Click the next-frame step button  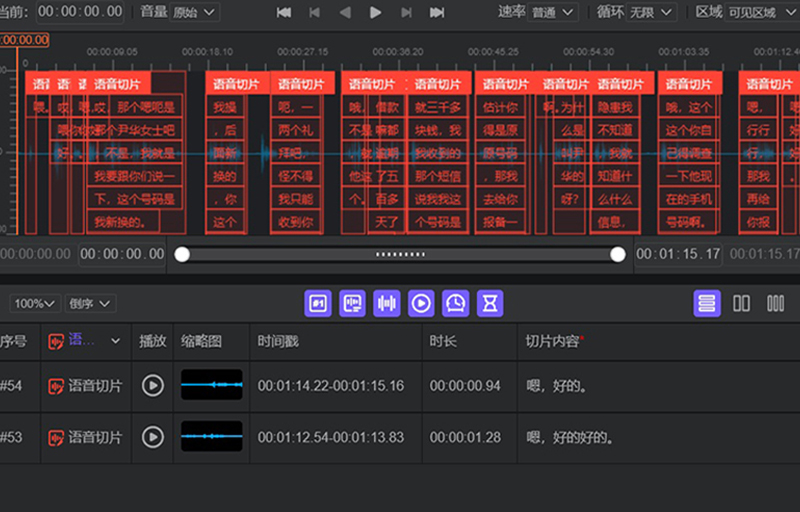point(406,12)
